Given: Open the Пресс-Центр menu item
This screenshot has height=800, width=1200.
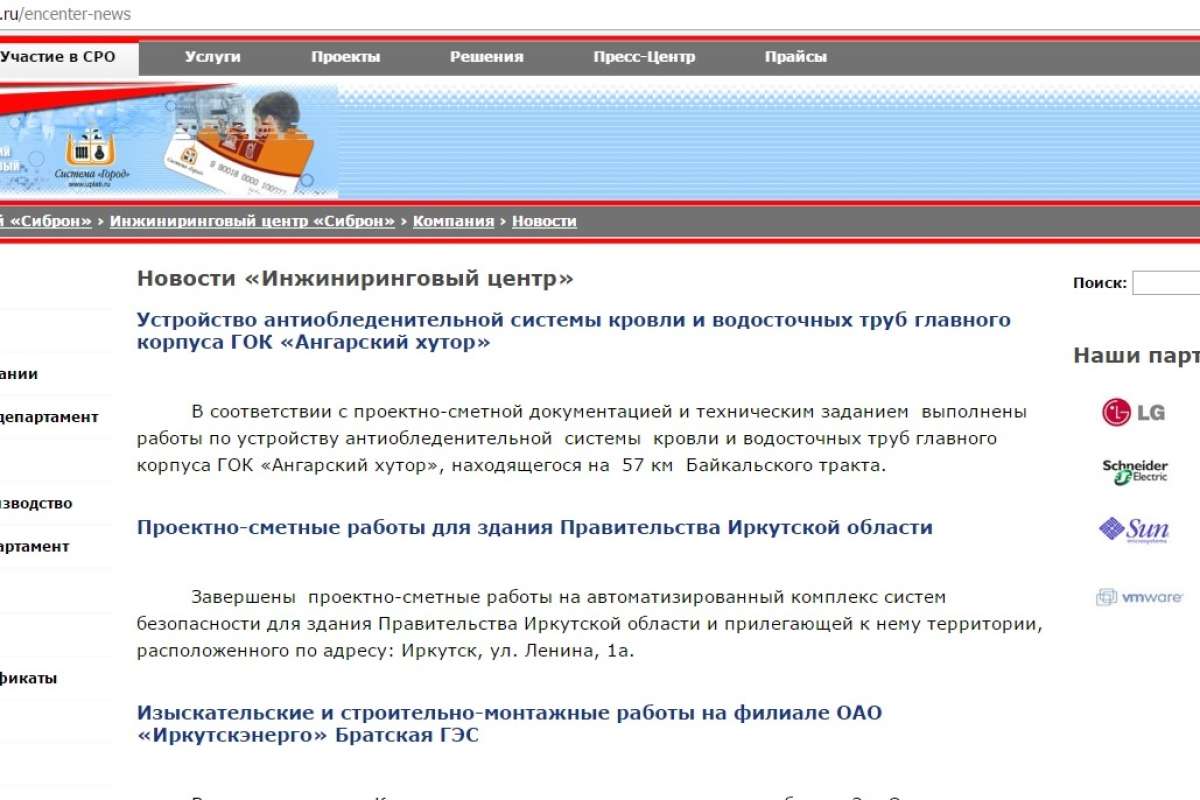Looking at the screenshot, I should [x=643, y=57].
